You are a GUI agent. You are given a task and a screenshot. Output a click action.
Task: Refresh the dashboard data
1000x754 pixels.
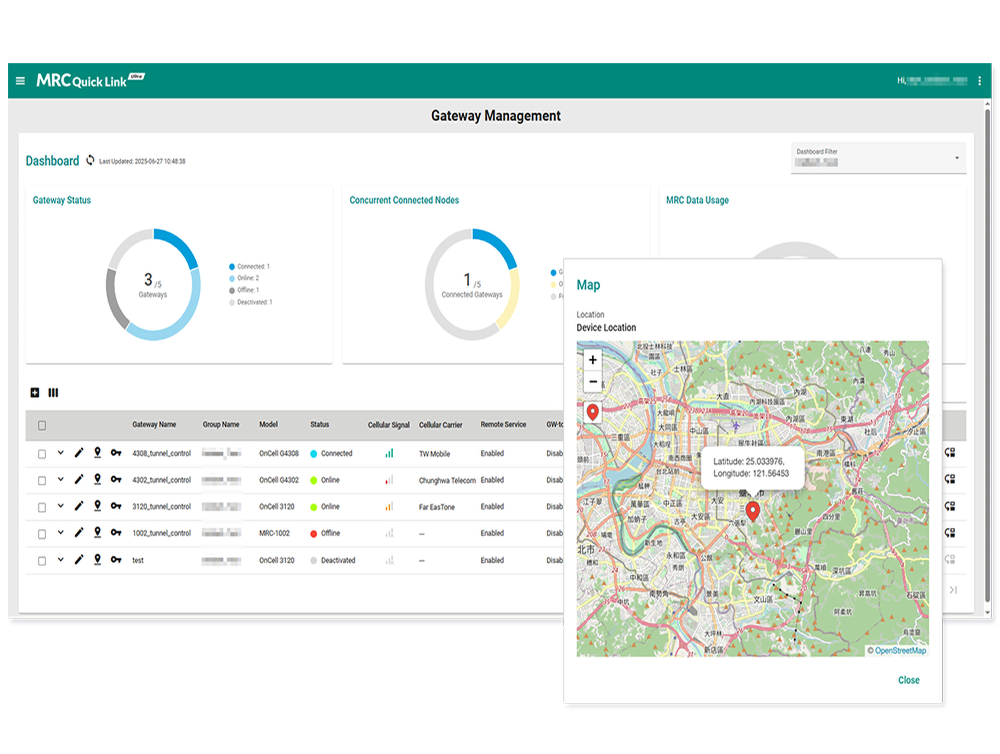click(90, 160)
